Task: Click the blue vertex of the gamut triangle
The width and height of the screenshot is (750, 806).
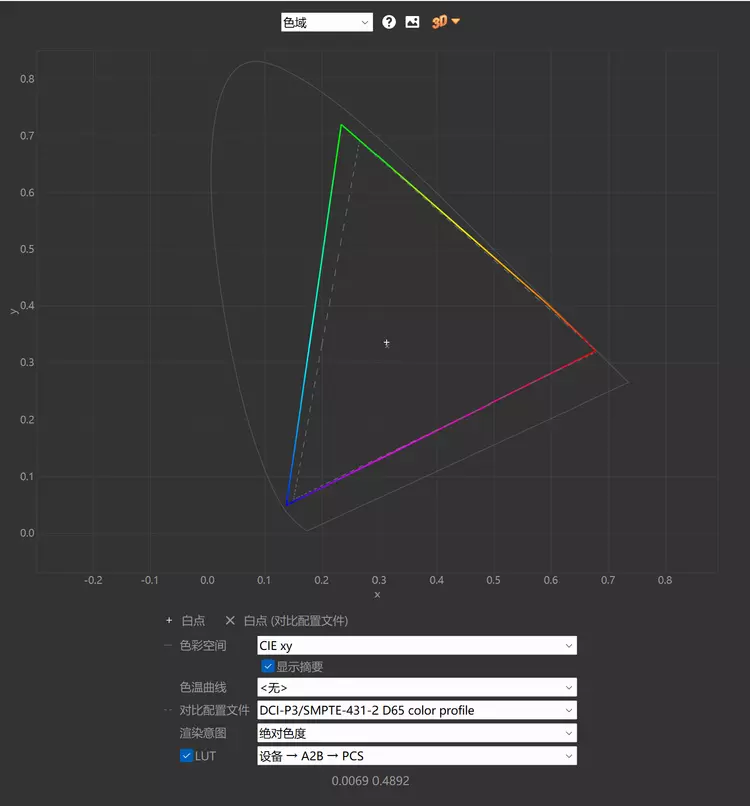Action: tap(287, 504)
